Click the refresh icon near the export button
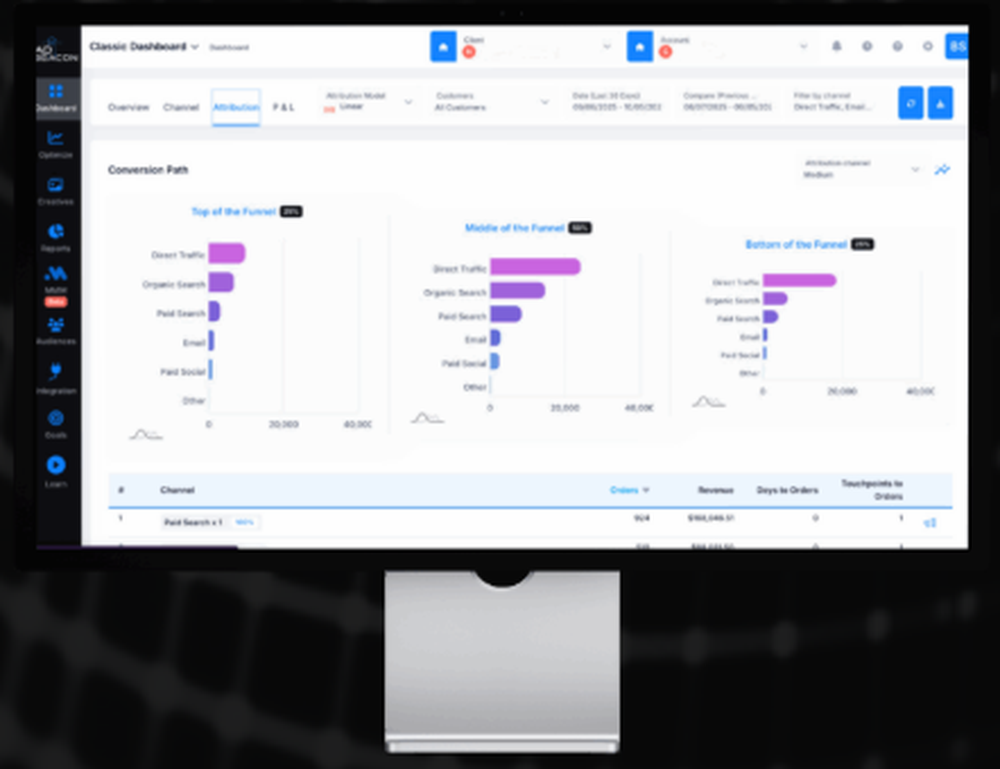 click(x=910, y=103)
